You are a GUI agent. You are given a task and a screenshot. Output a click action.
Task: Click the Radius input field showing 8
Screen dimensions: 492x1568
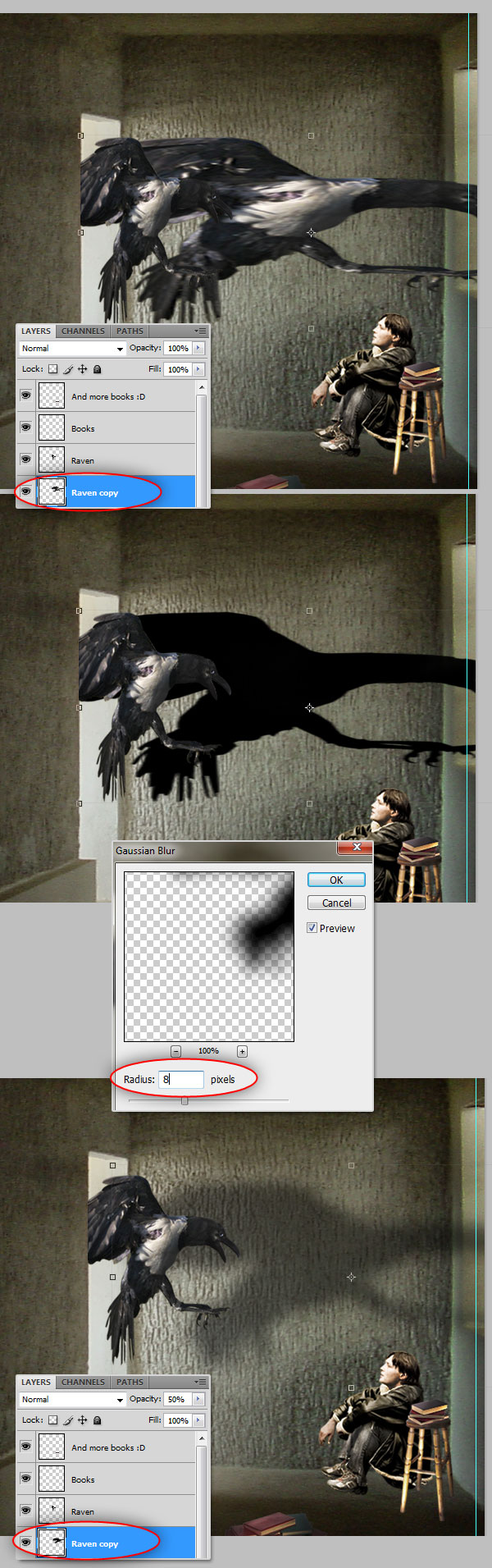[x=181, y=1080]
